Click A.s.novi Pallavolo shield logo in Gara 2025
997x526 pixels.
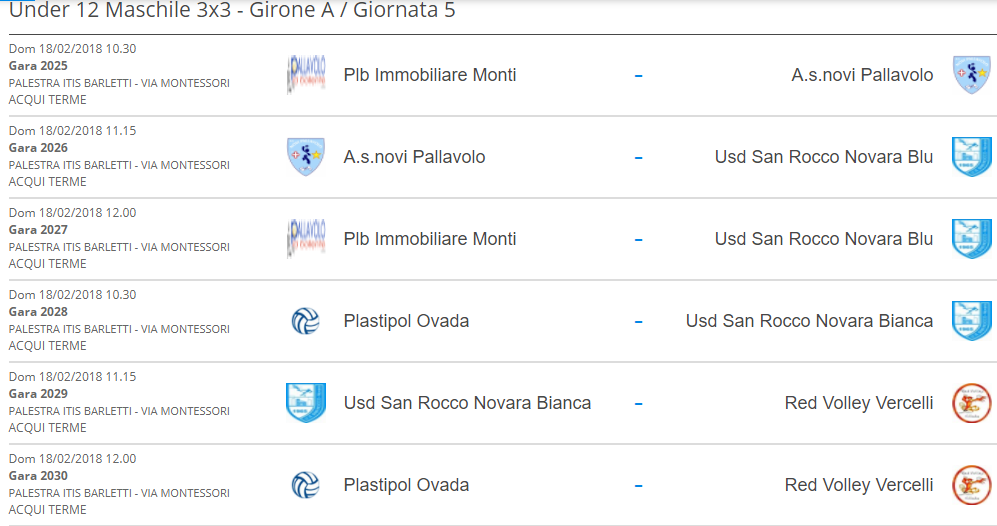pos(972,74)
